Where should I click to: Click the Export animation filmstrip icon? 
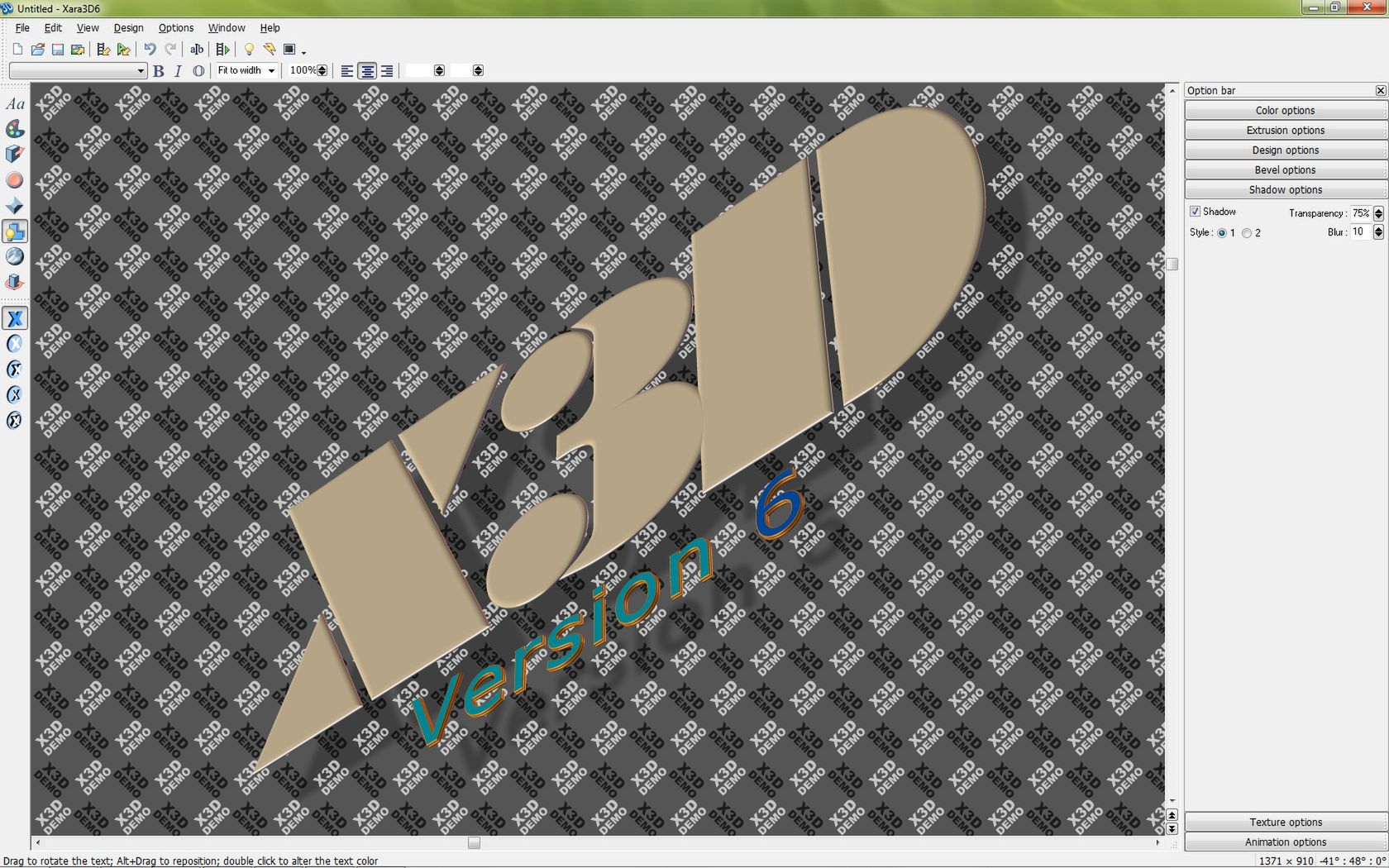pos(103,50)
